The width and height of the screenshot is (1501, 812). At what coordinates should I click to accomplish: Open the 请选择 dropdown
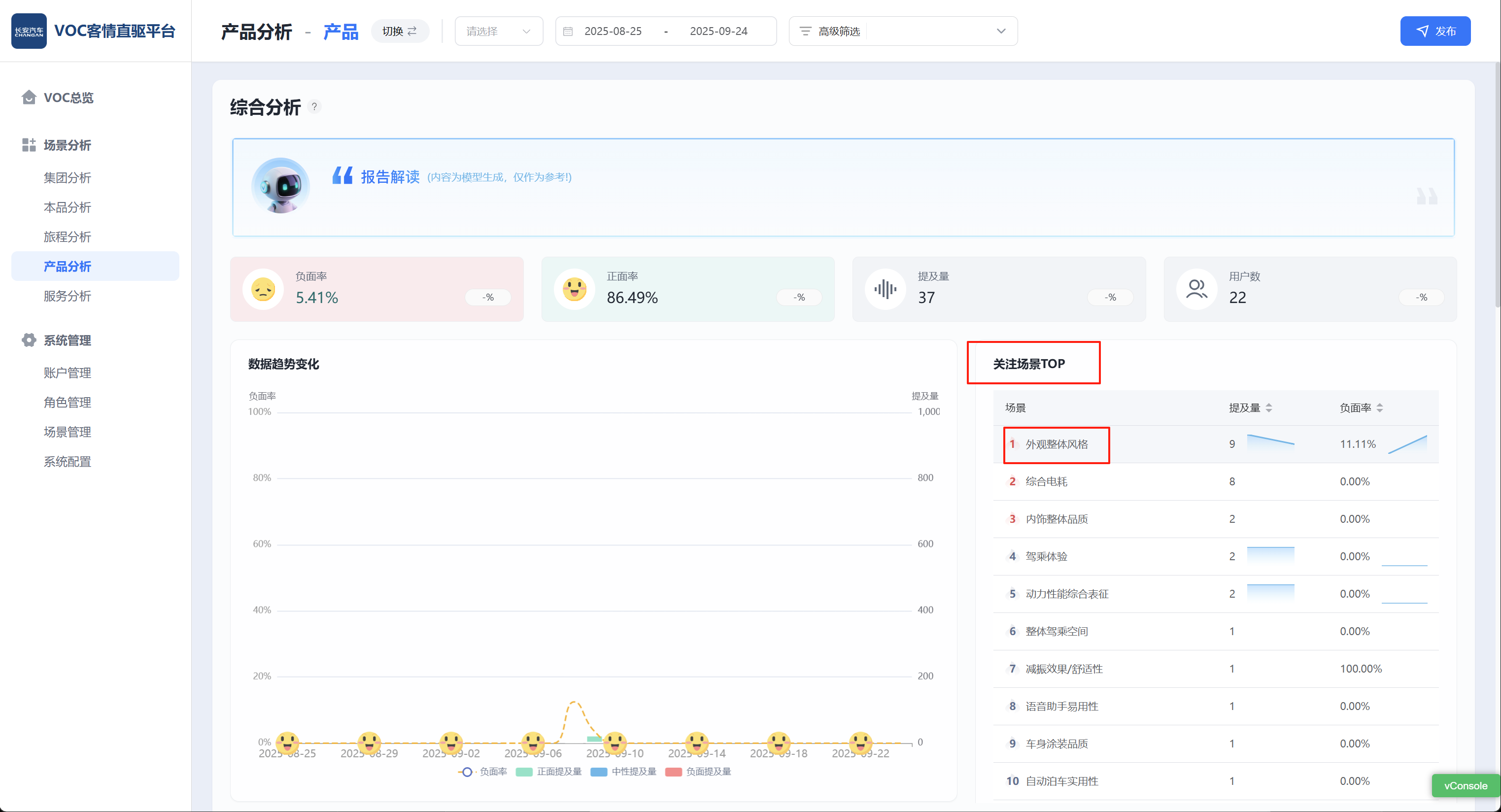coord(498,32)
